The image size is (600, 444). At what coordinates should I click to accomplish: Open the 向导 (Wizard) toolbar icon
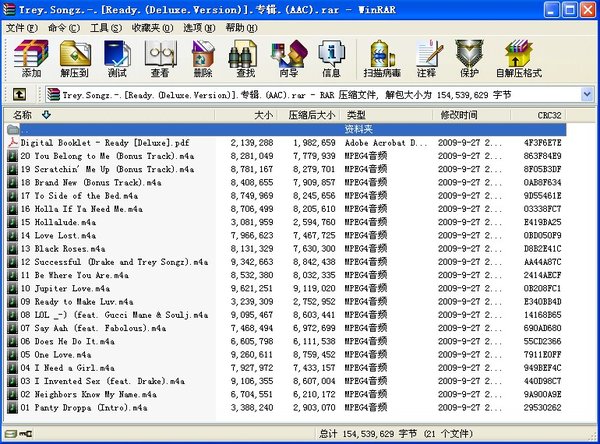(x=289, y=59)
